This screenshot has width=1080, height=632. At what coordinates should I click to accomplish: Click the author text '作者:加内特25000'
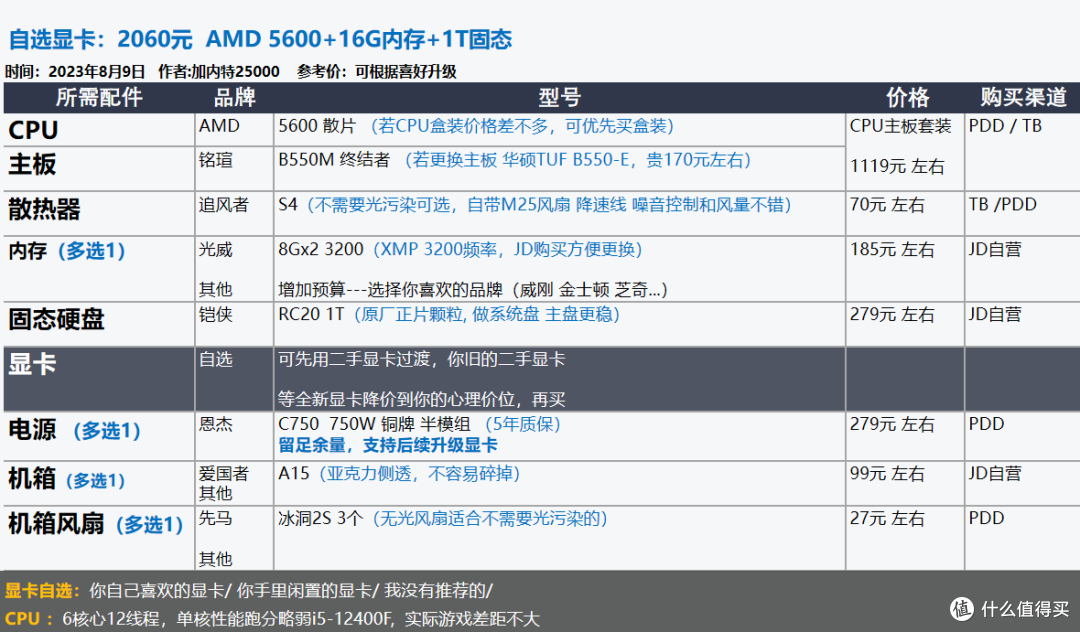click(219, 72)
